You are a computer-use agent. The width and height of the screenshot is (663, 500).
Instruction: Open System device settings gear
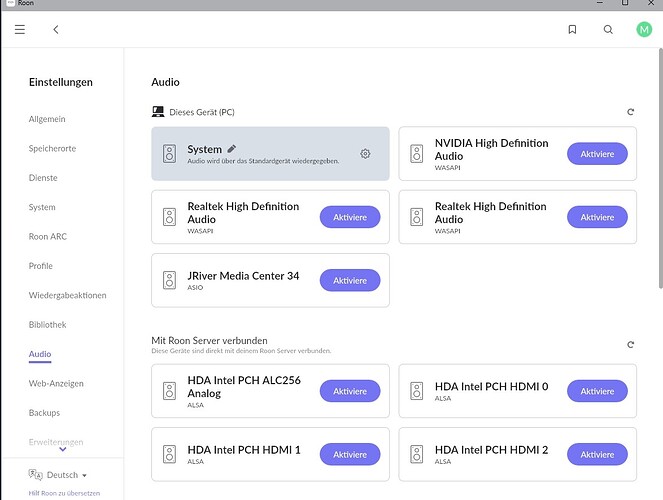[x=365, y=154]
